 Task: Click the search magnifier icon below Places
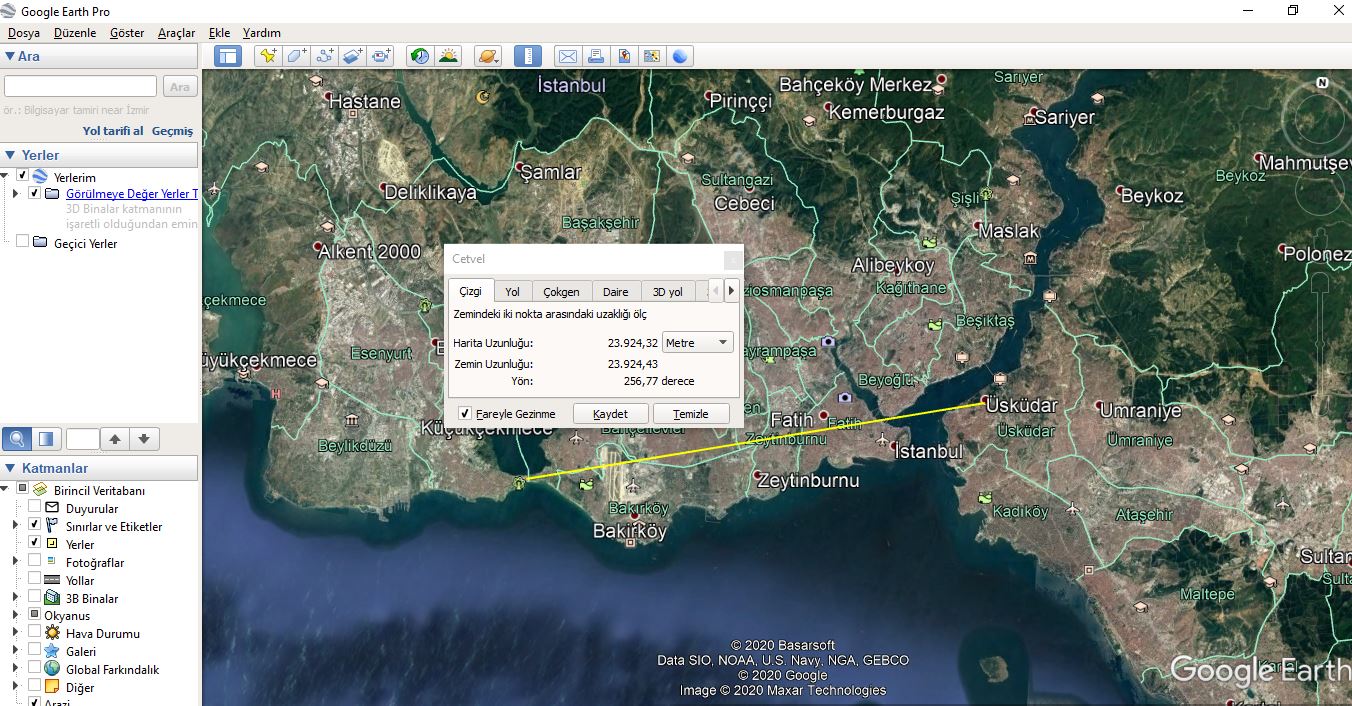17,438
